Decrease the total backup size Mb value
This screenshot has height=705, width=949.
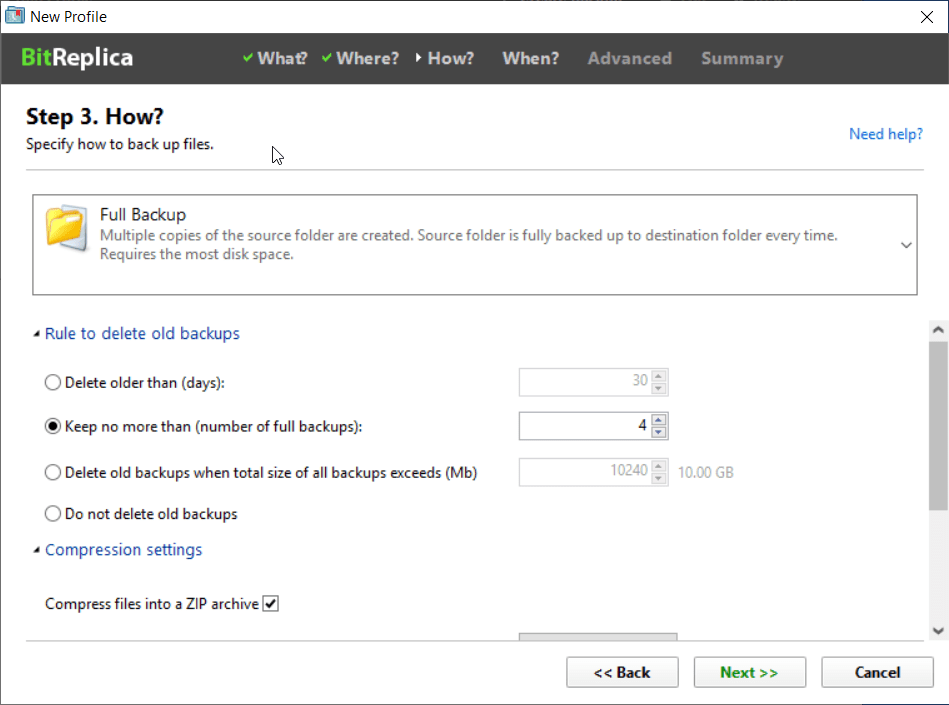click(x=659, y=479)
